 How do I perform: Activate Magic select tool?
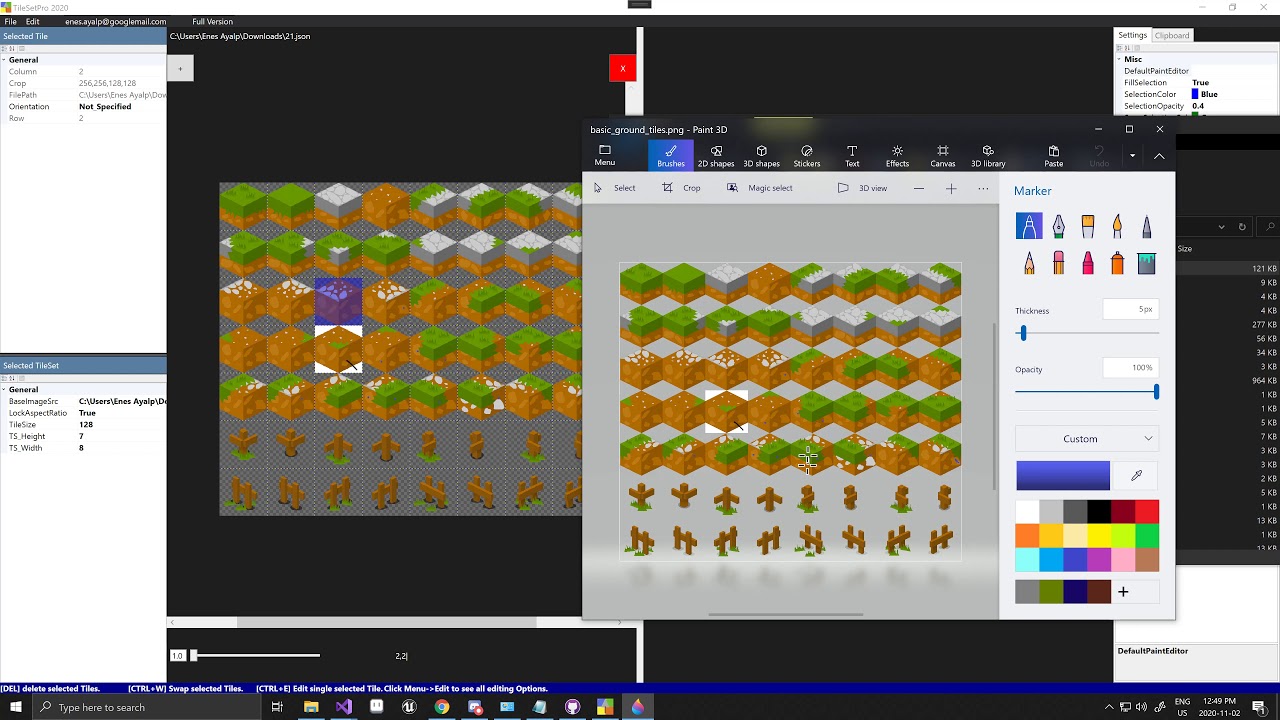point(759,188)
